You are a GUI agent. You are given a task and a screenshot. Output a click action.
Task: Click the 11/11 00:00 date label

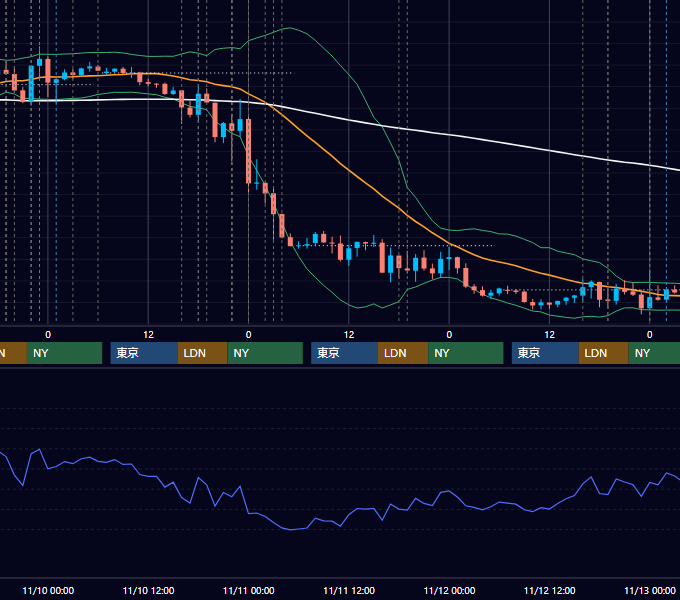[x=248, y=590]
